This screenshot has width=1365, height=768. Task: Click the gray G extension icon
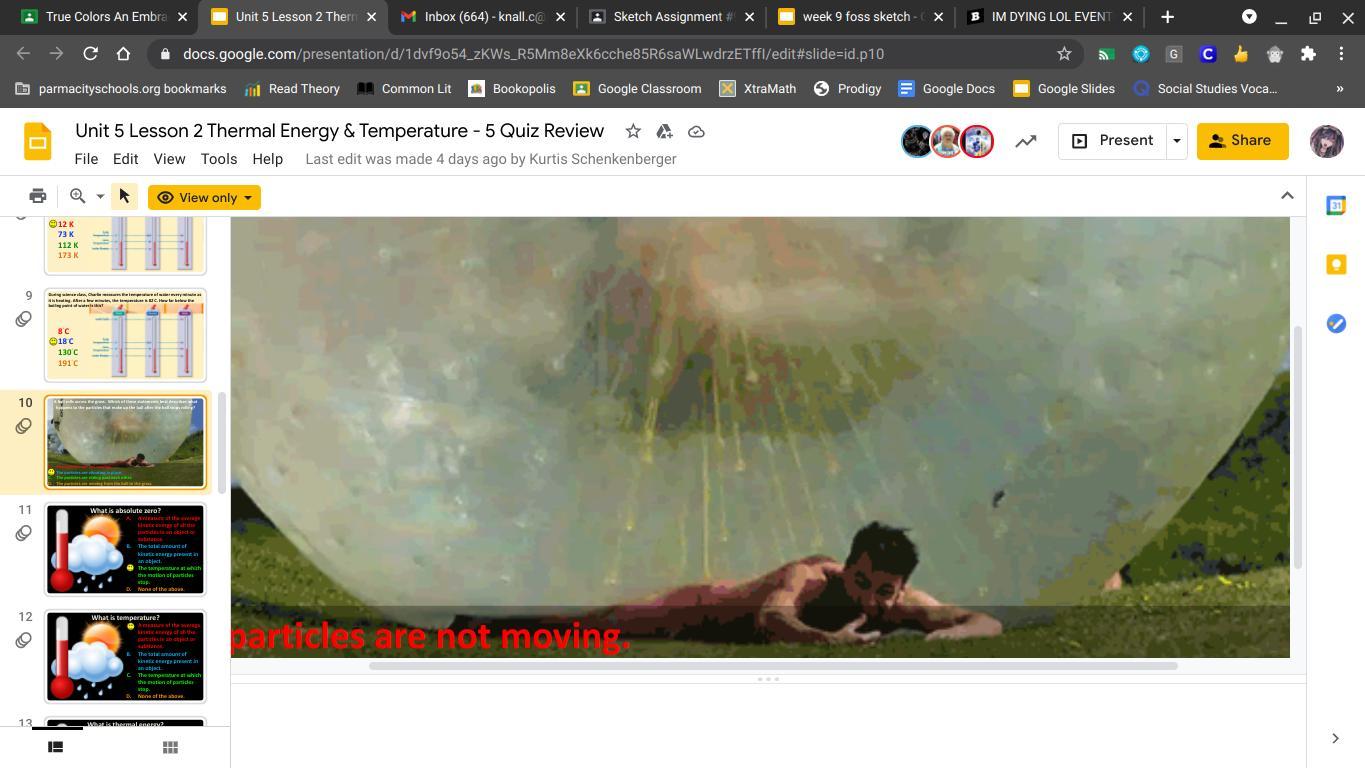tap(1173, 54)
